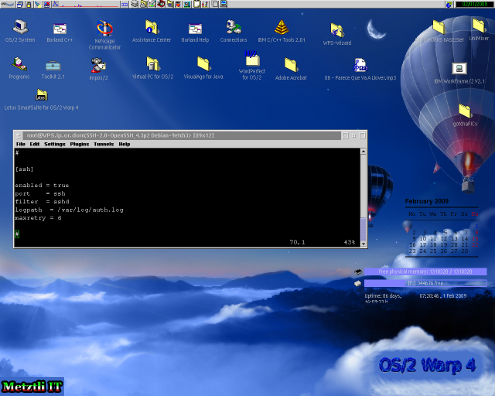Open the VisualAge for Java folder
This screenshot has height=396, width=495.
tap(203, 64)
